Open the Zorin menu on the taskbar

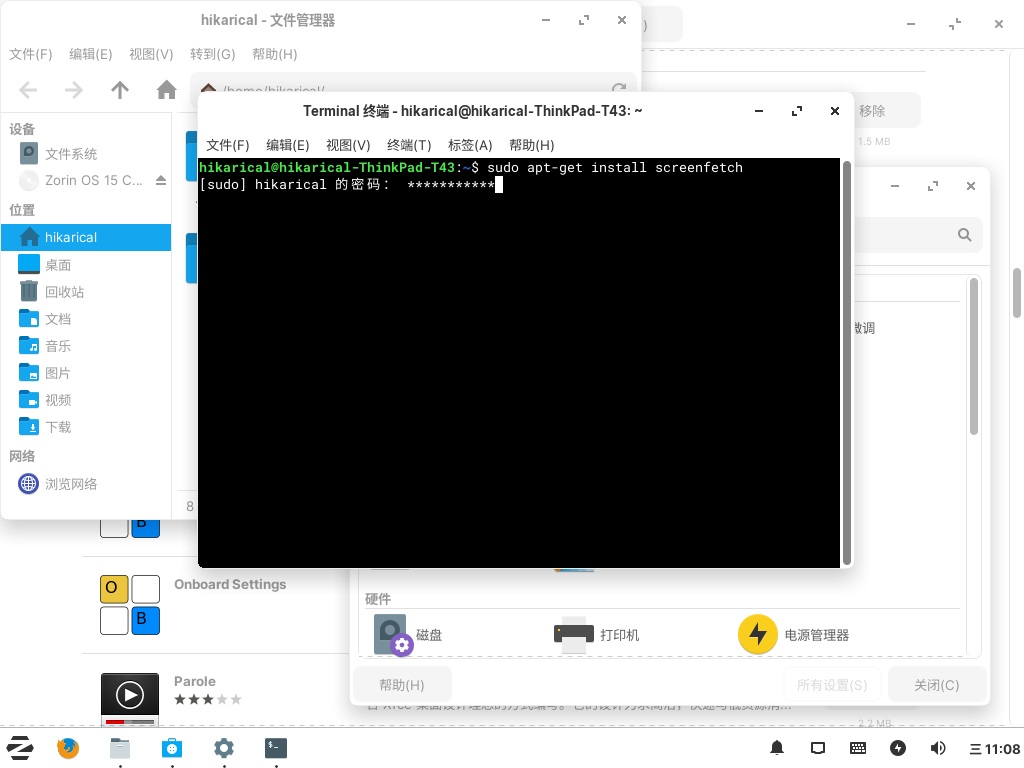pyautogui.click(x=20, y=748)
